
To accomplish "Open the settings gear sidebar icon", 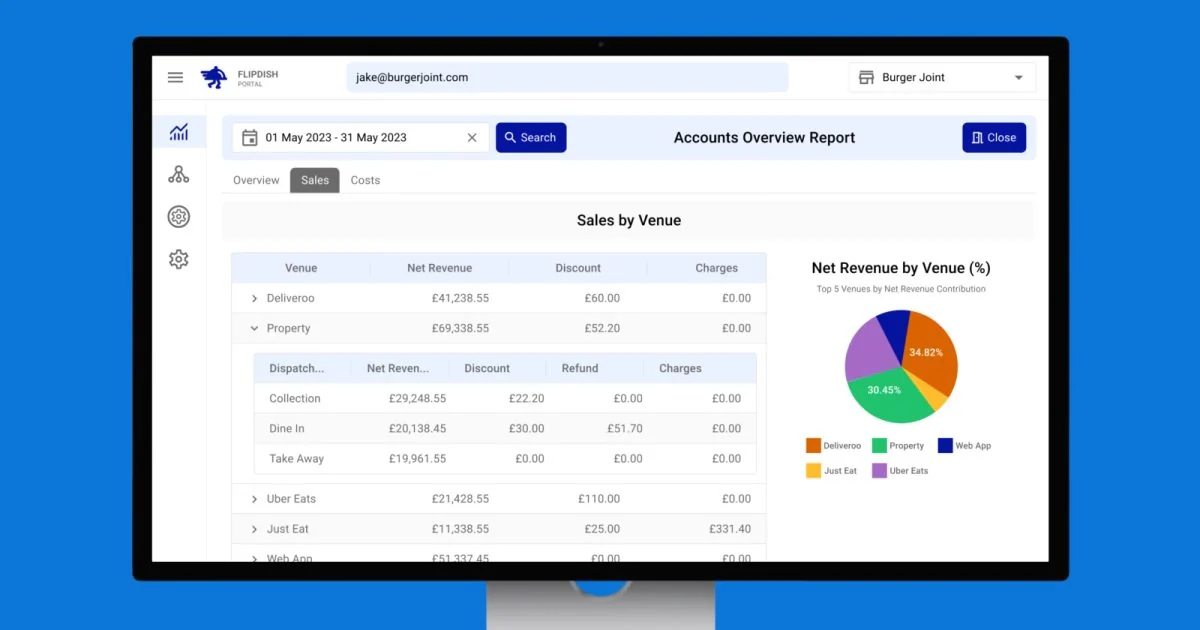I will point(179,260).
